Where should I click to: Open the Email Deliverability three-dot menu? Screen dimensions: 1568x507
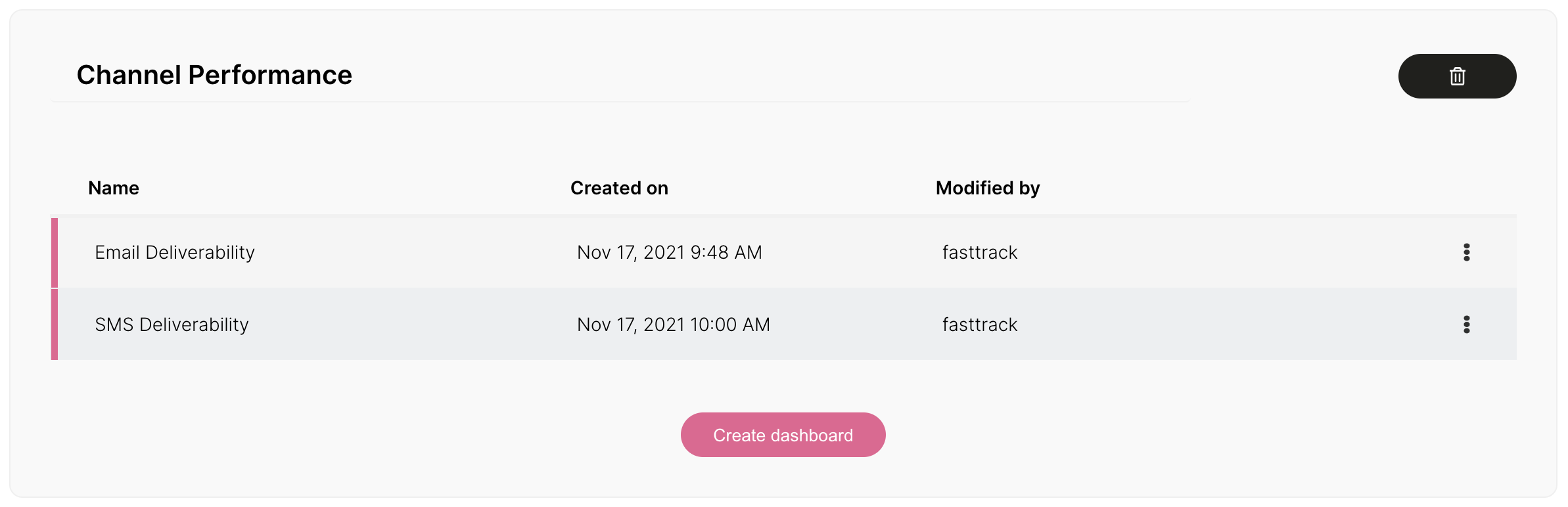[x=1466, y=252]
